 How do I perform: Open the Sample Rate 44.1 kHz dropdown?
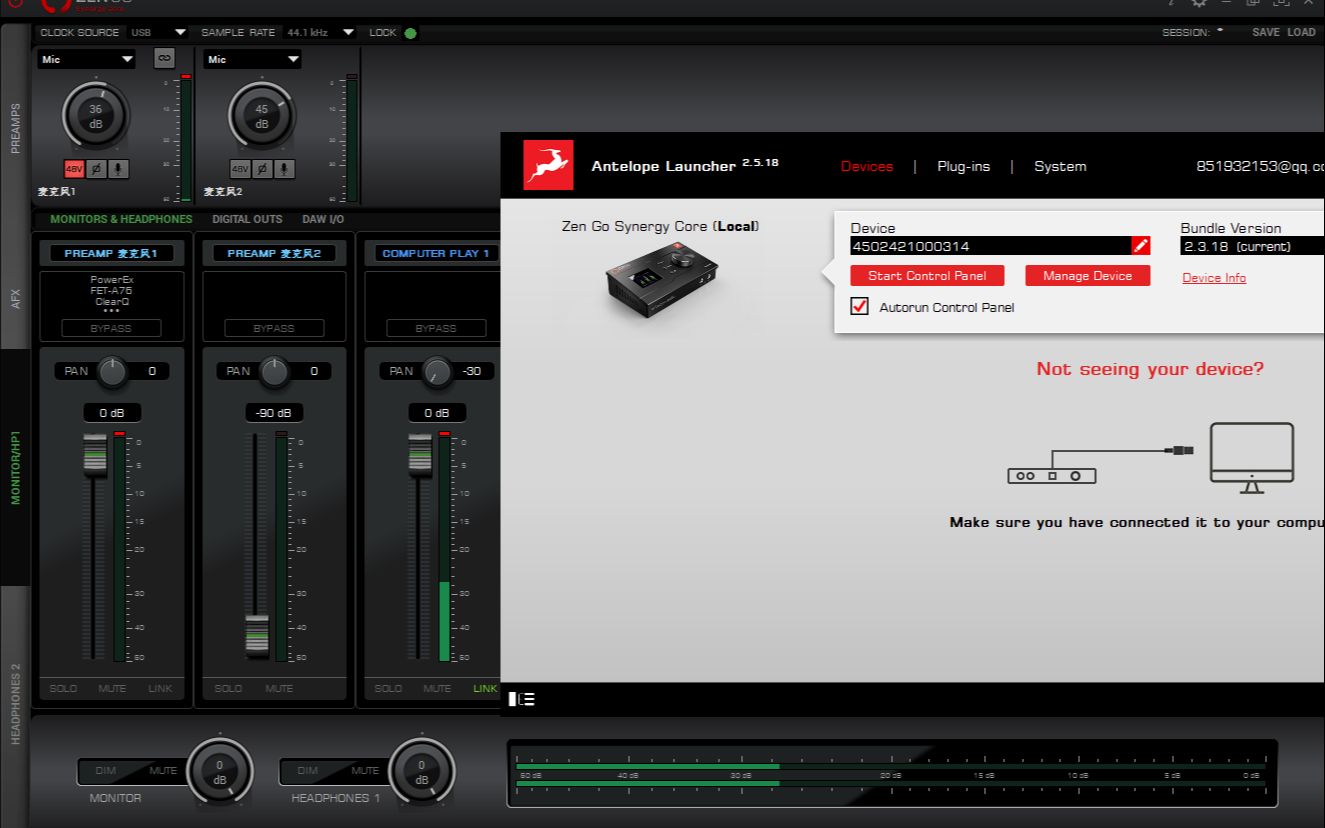[x=320, y=32]
